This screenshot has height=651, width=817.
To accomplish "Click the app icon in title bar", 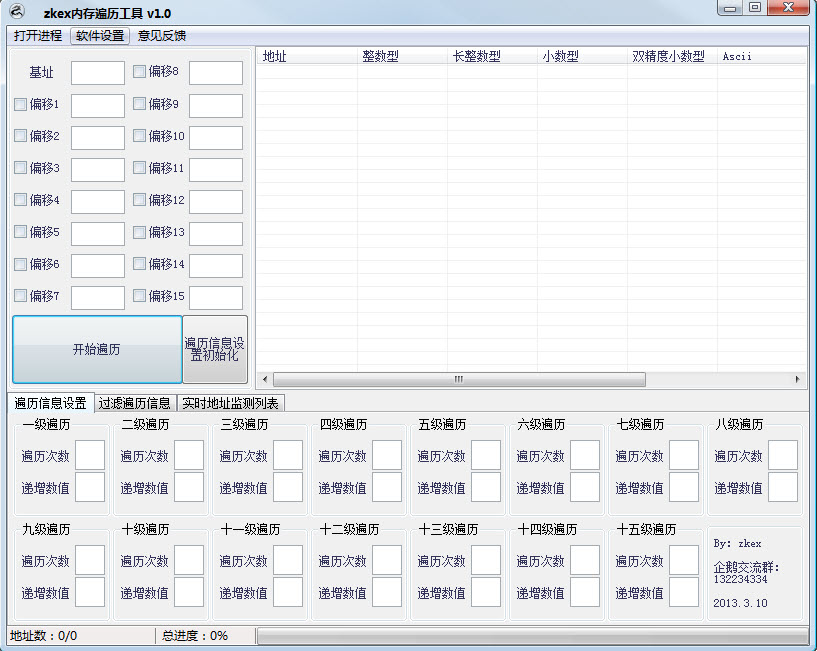I will pos(17,13).
